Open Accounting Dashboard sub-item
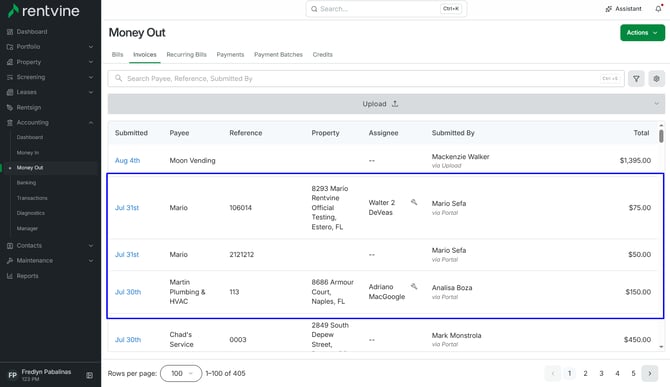This screenshot has width=670, height=387. 30,138
